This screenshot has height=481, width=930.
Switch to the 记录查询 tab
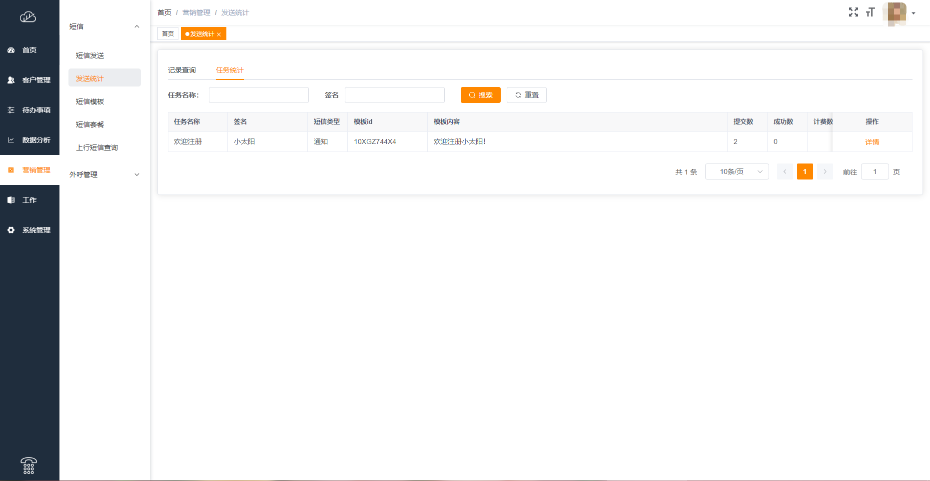pos(182,70)
